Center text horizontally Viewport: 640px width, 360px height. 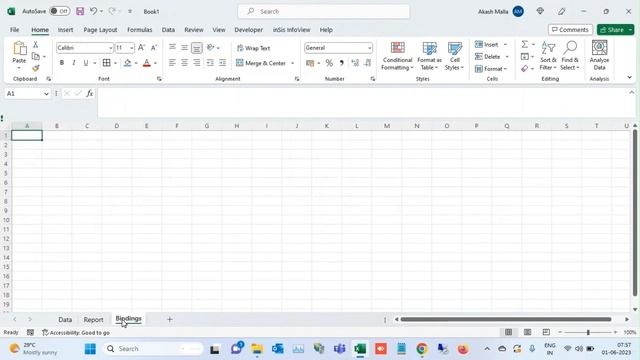point(184,63)
